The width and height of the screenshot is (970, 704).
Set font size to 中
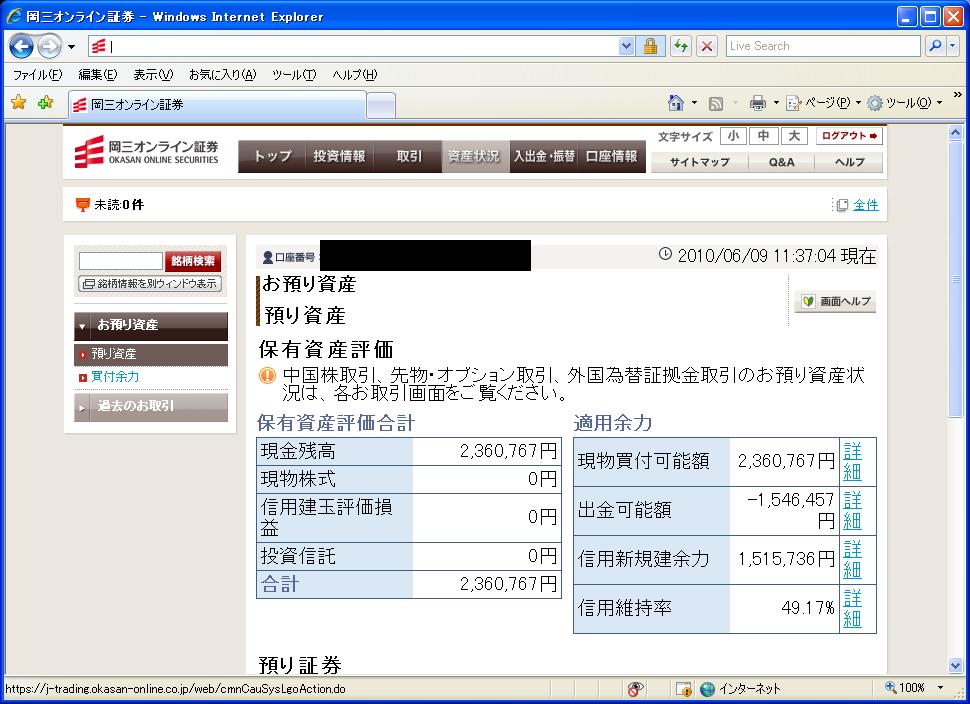point(763,136)
